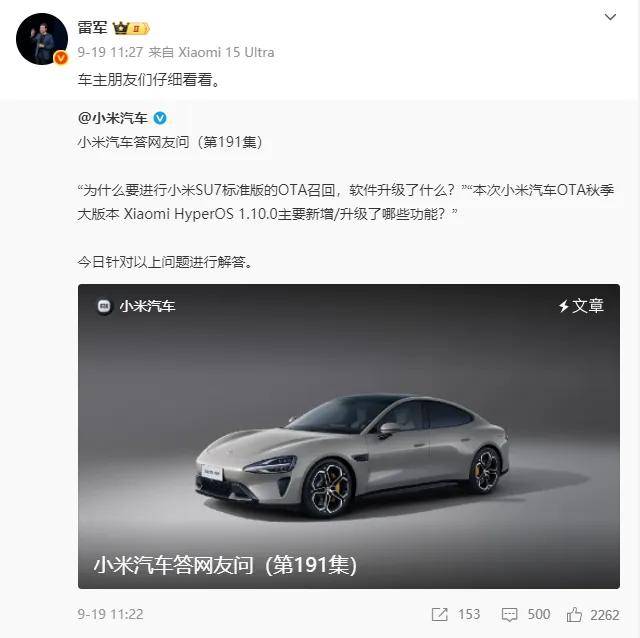This screenshot has height=638, width=640.
Task: Click the 500 comments count
Action: tap(538, 614)
